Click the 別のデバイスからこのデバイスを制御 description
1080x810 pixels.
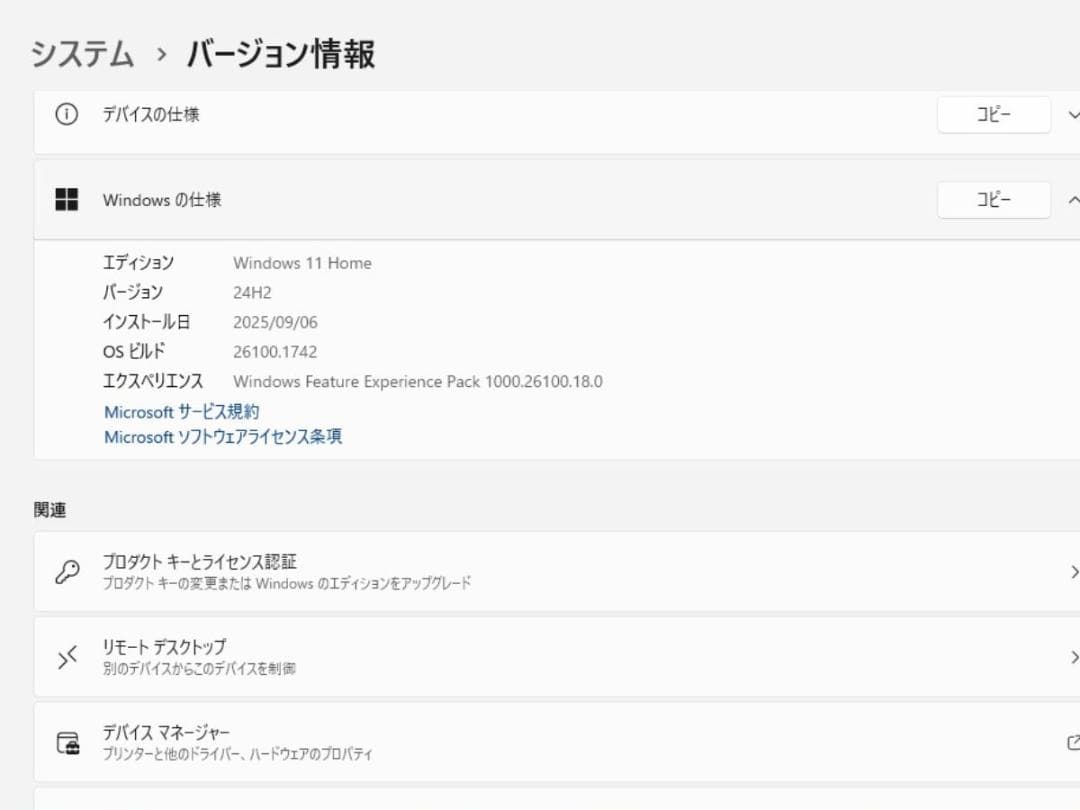tap(199, 668)
